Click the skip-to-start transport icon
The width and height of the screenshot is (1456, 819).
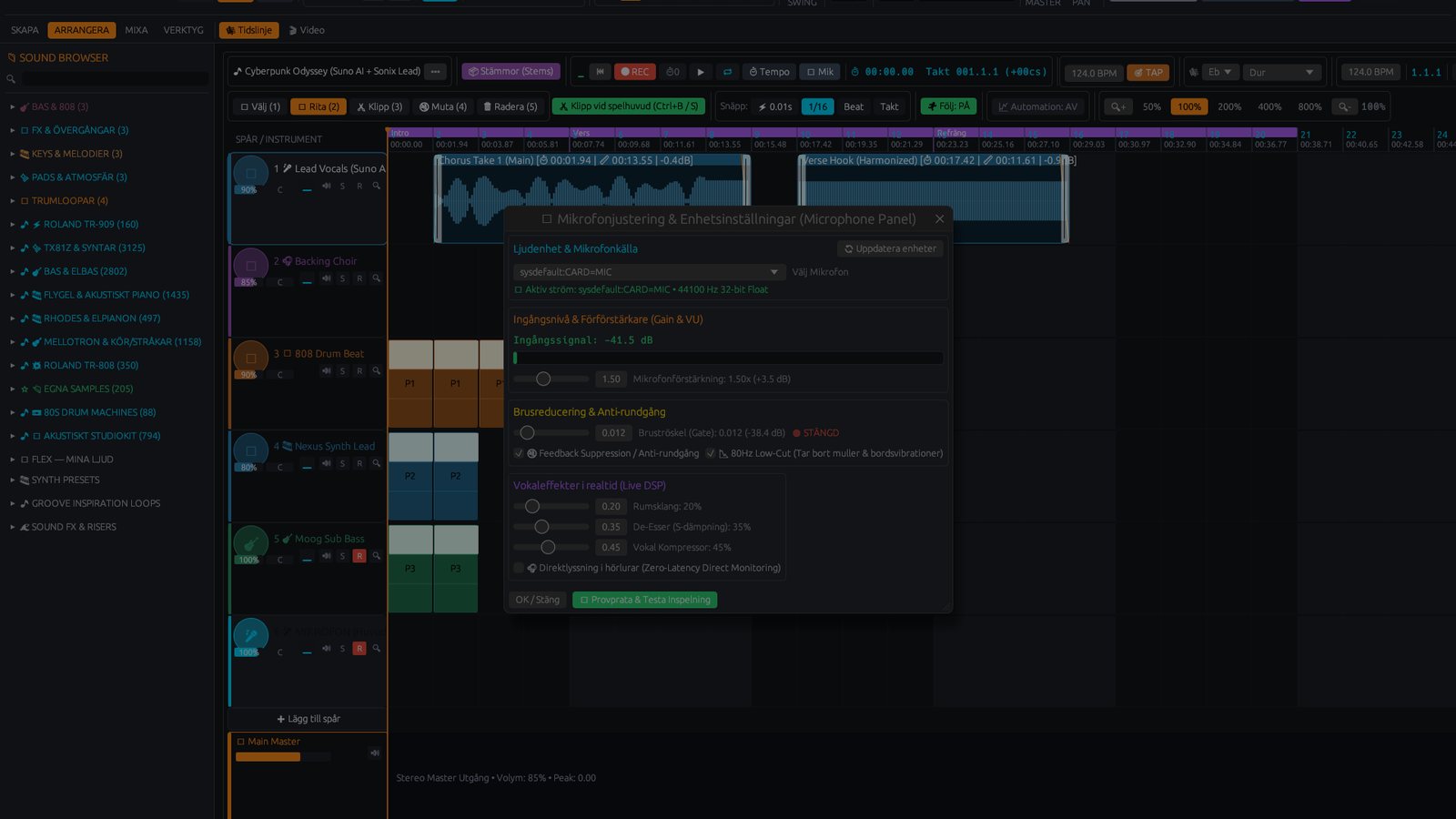click(600, 72)
